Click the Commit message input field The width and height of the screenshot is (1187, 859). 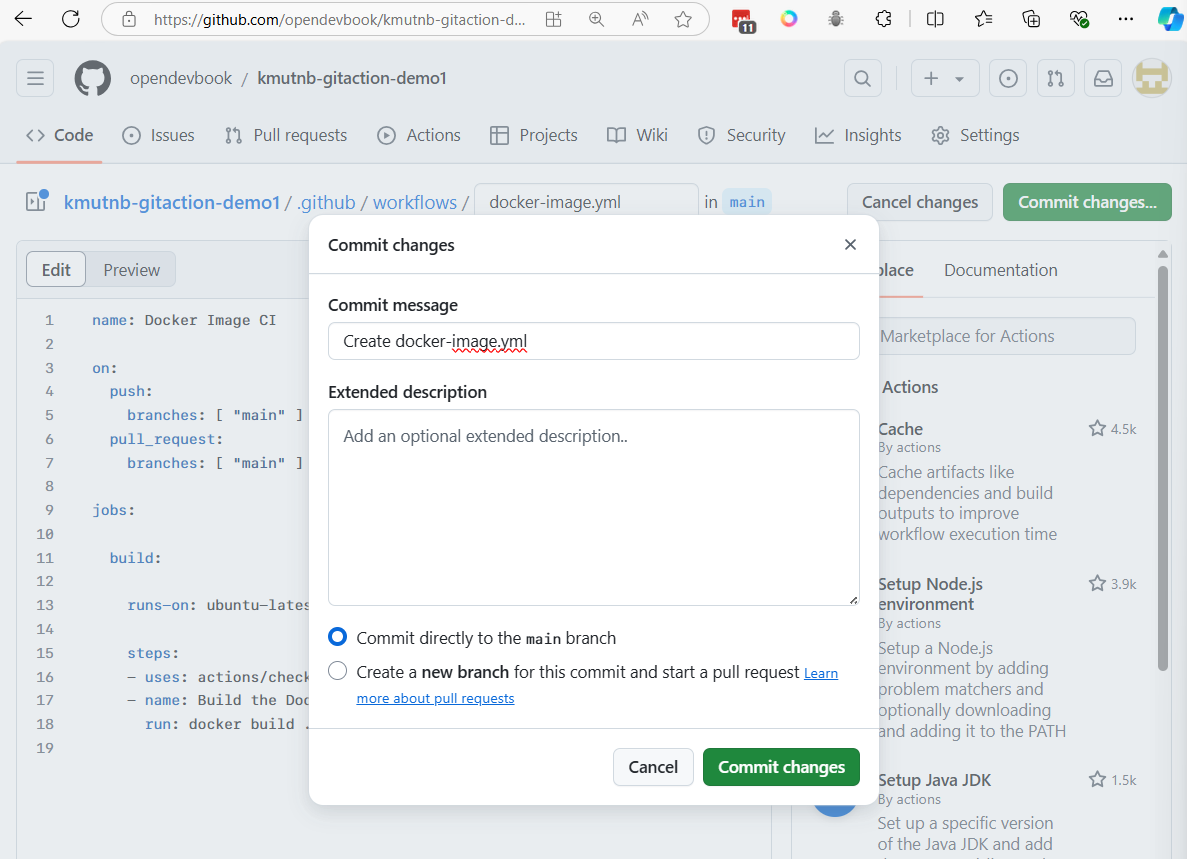pos(593,341)
